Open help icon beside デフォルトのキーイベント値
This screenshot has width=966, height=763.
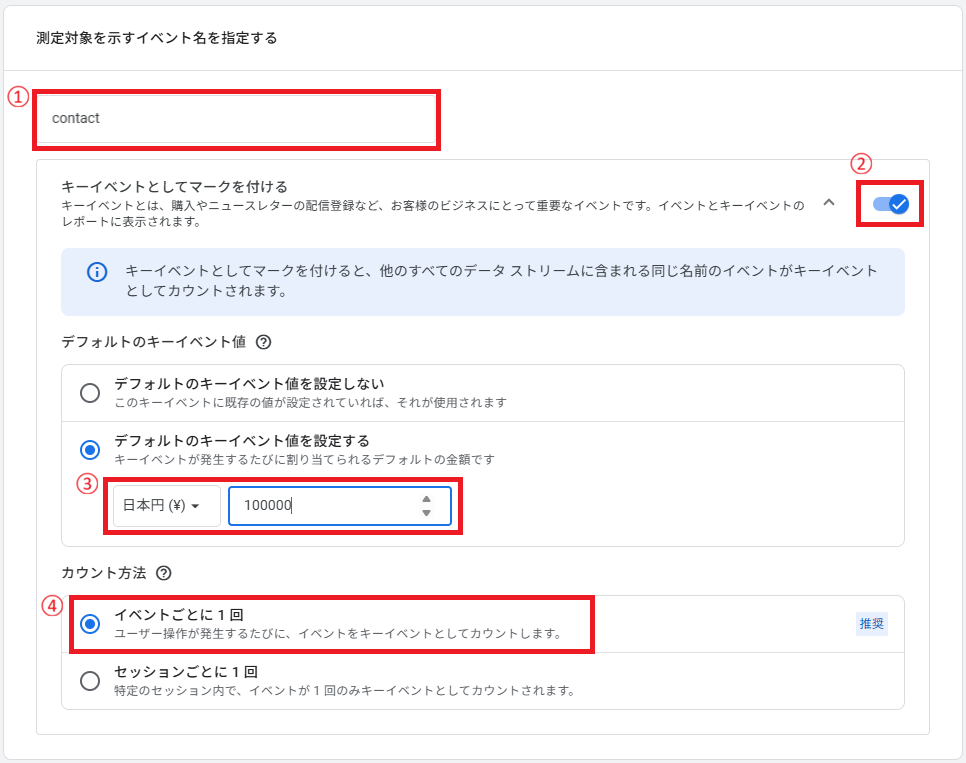[263, 342]
